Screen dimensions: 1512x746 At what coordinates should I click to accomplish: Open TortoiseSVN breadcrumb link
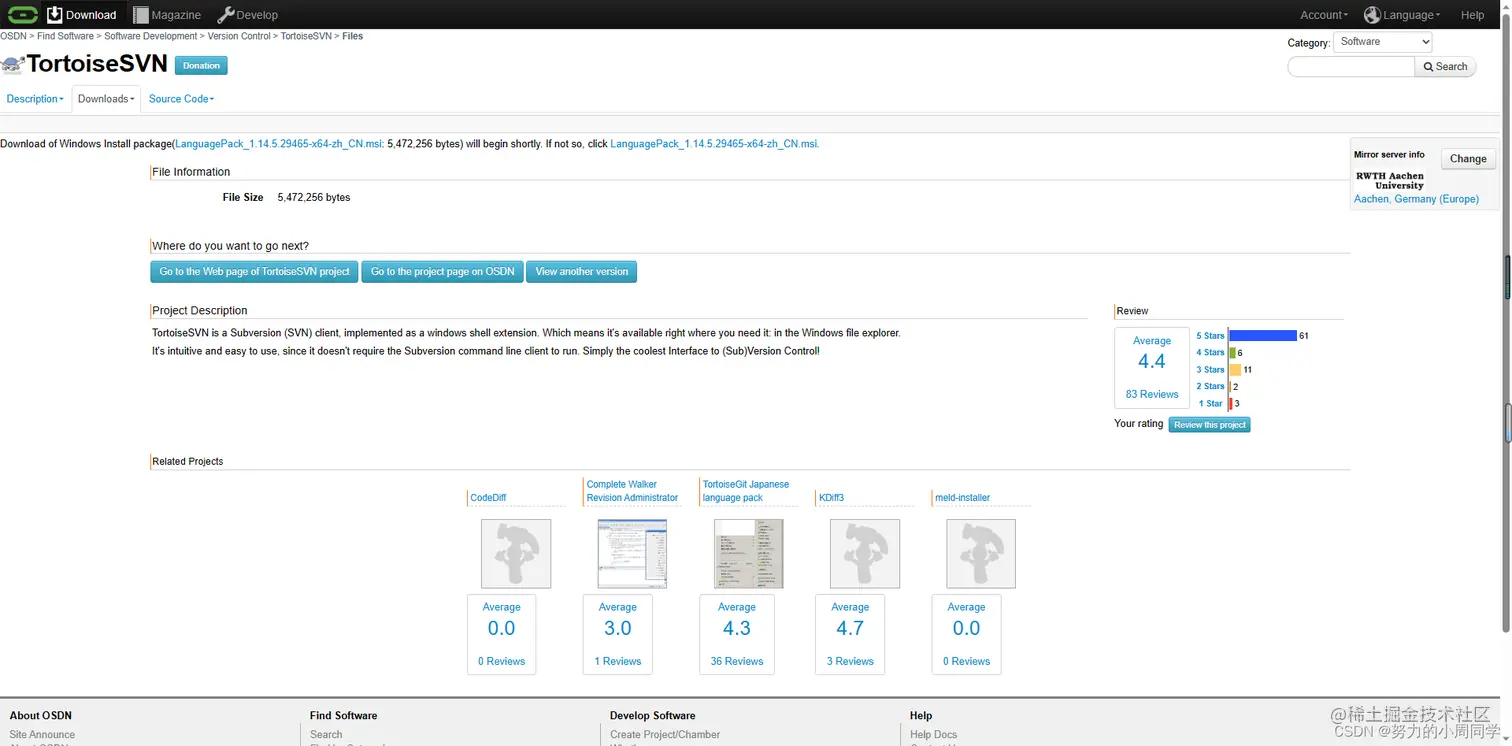click(306, 36)
